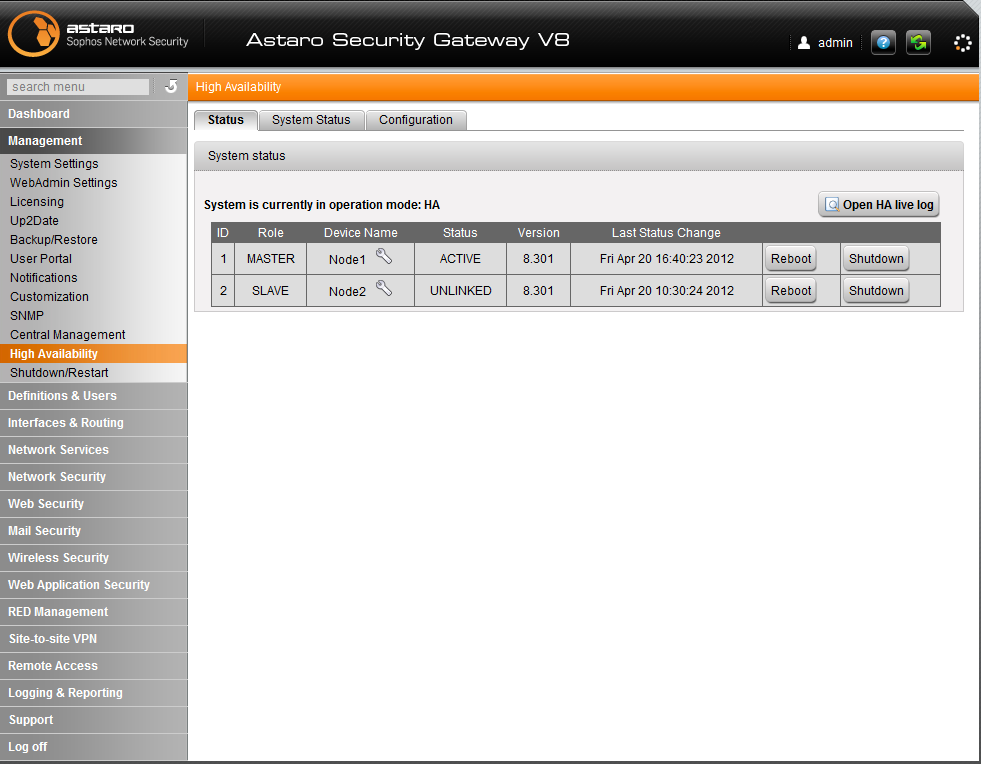Reboot the MASTER Node1
The width and height of the screenshot is (981, 764).
[x=791, y=259]
